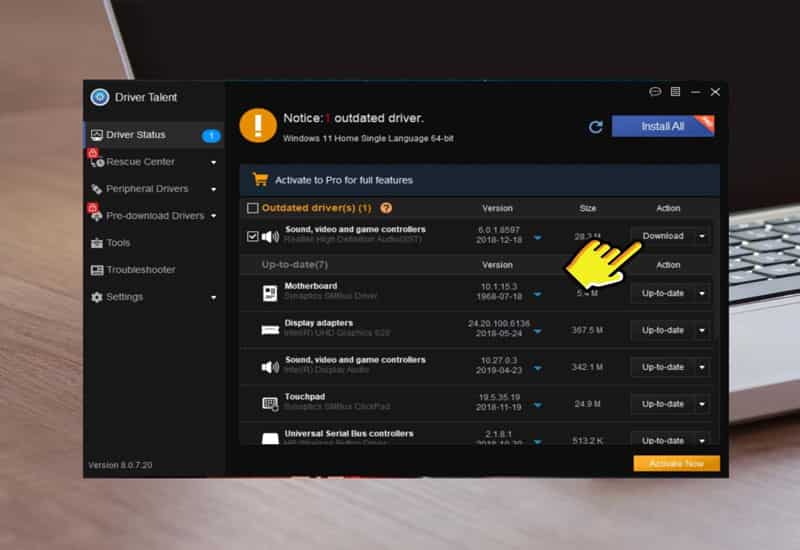Click the shopping cart Activate to Pro icon
Image resolution: width=800 pixels, height=550 pixels.
(x=260, y=180)
